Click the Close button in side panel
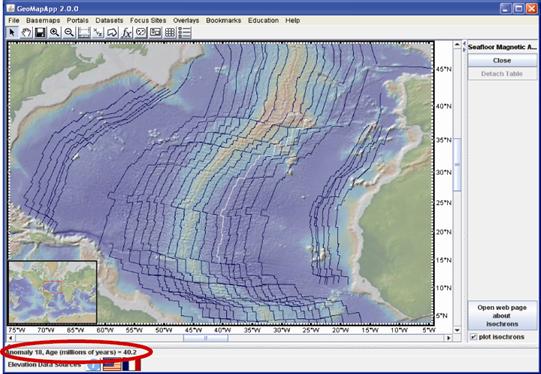 pos(502,60)
